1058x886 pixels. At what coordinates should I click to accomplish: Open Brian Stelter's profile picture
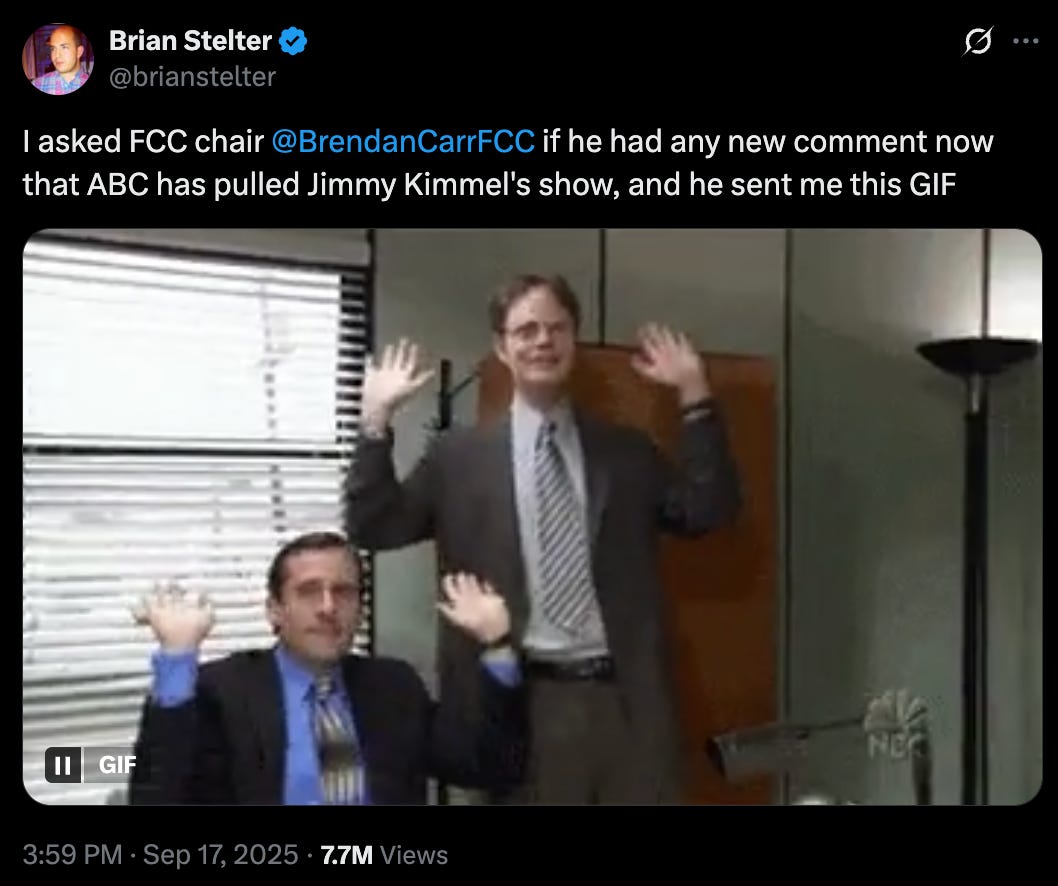(58, 59)
